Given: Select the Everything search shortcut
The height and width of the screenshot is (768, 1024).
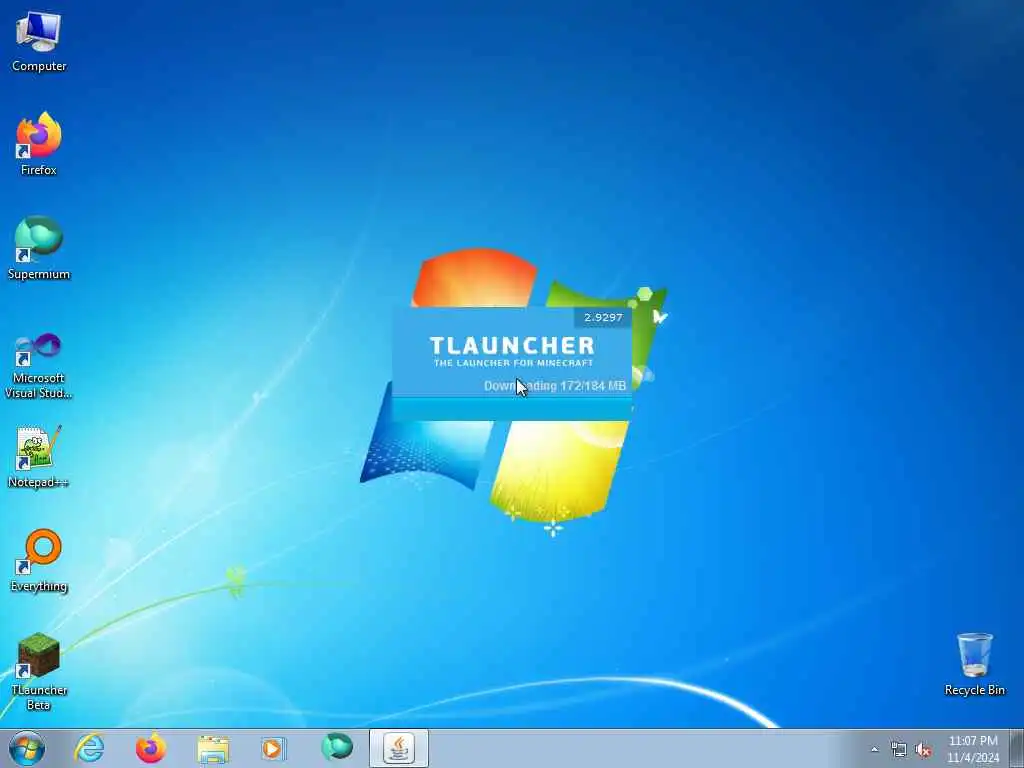Looking at the screenshot, I should [x=39, y=560].
